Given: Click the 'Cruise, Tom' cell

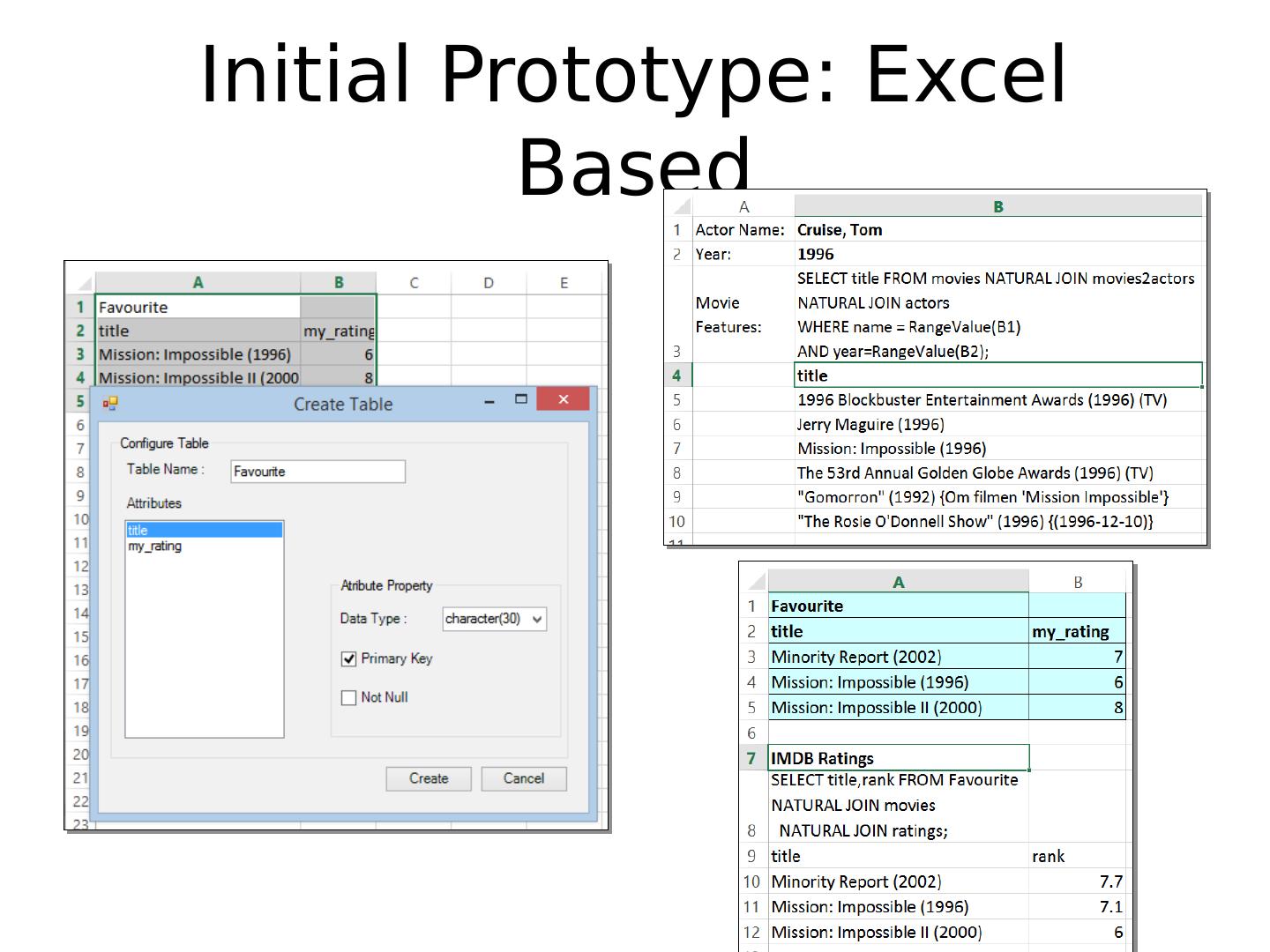Looking at the screenshot, I should pos(999,230).
